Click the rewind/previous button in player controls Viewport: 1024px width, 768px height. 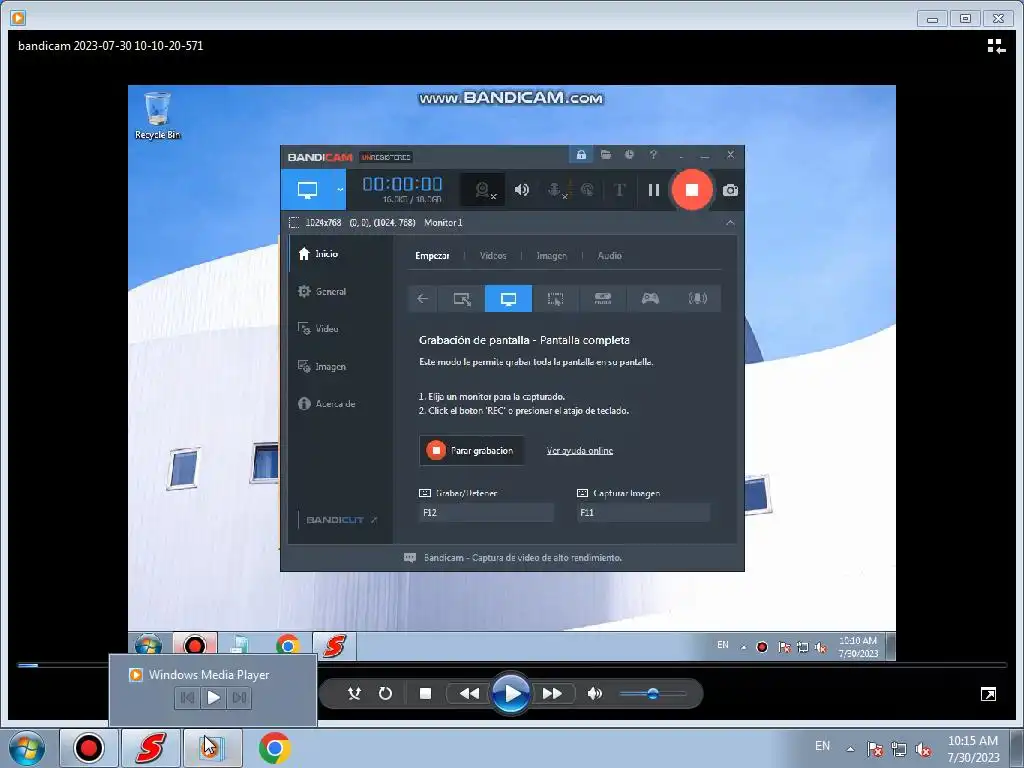click(469, 694)
